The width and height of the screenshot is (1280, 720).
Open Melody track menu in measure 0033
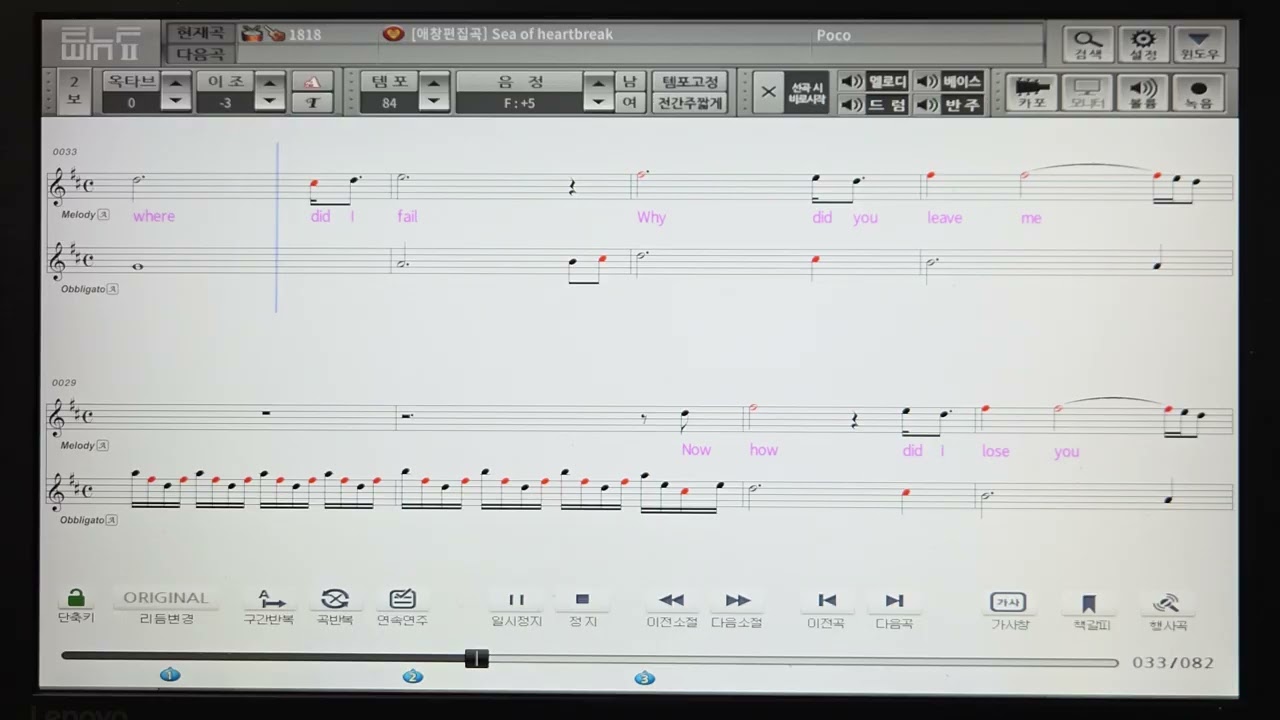[104, 214]
